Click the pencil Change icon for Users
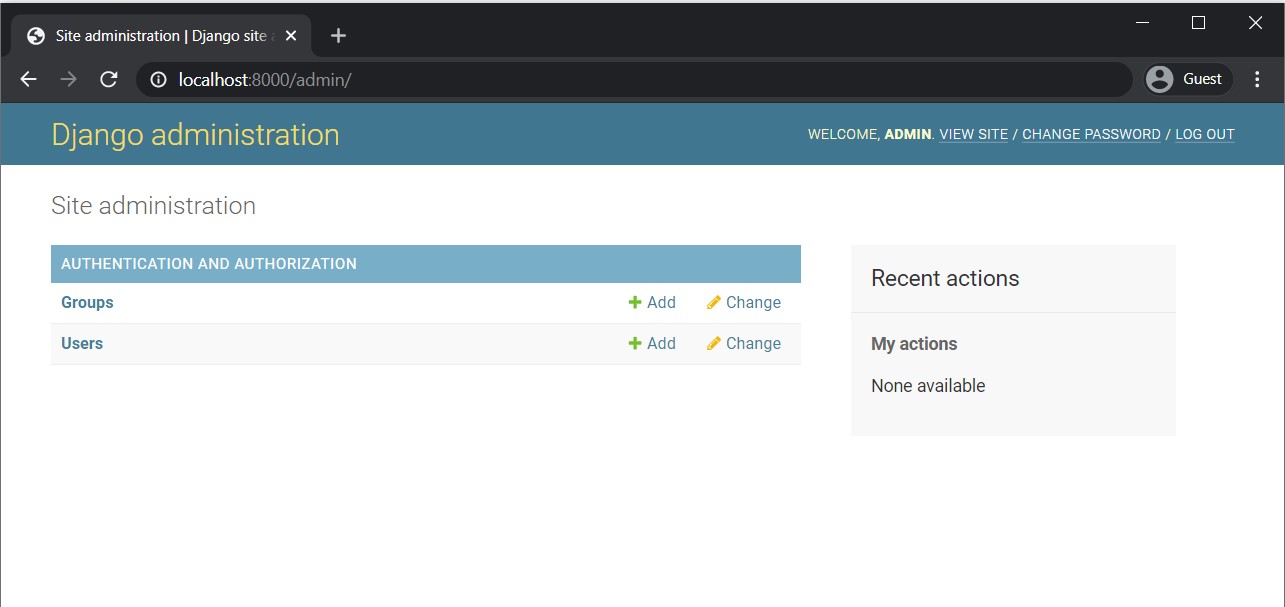The width and height of the screenshot is (1285, 607). click(x=714, y=344)
